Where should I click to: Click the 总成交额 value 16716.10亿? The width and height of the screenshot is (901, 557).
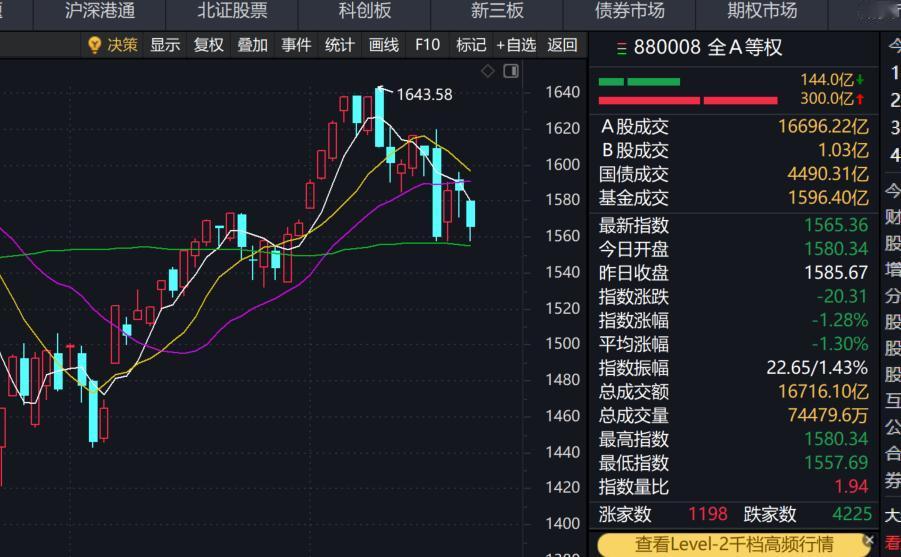(x=823, y=391)
